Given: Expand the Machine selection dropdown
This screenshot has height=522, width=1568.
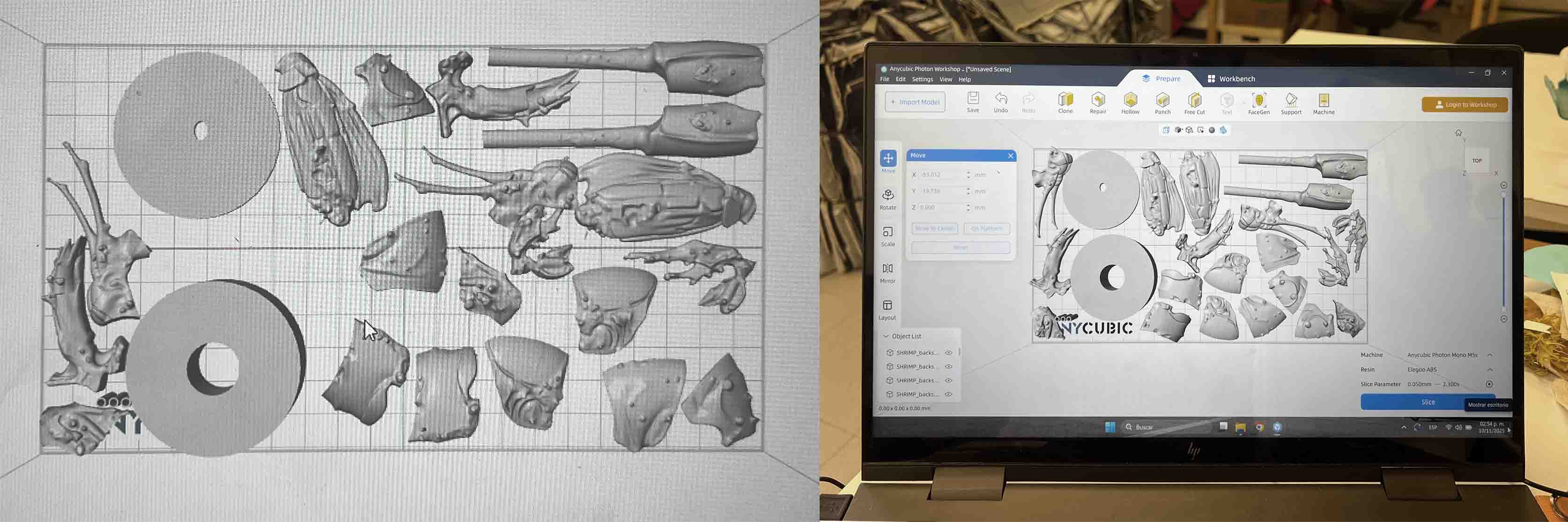Looking at the screenshot, I should 1489,355.
